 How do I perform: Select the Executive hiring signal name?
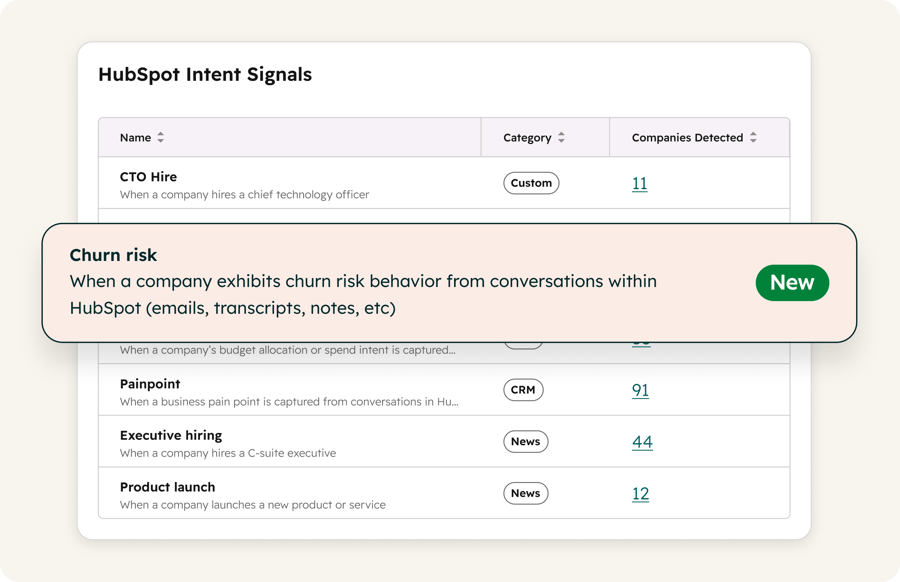click(x=171, y=436)
